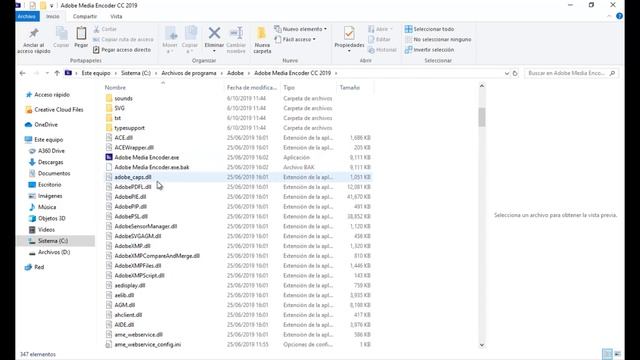Switch to the Vista tab

pos(116,16)
